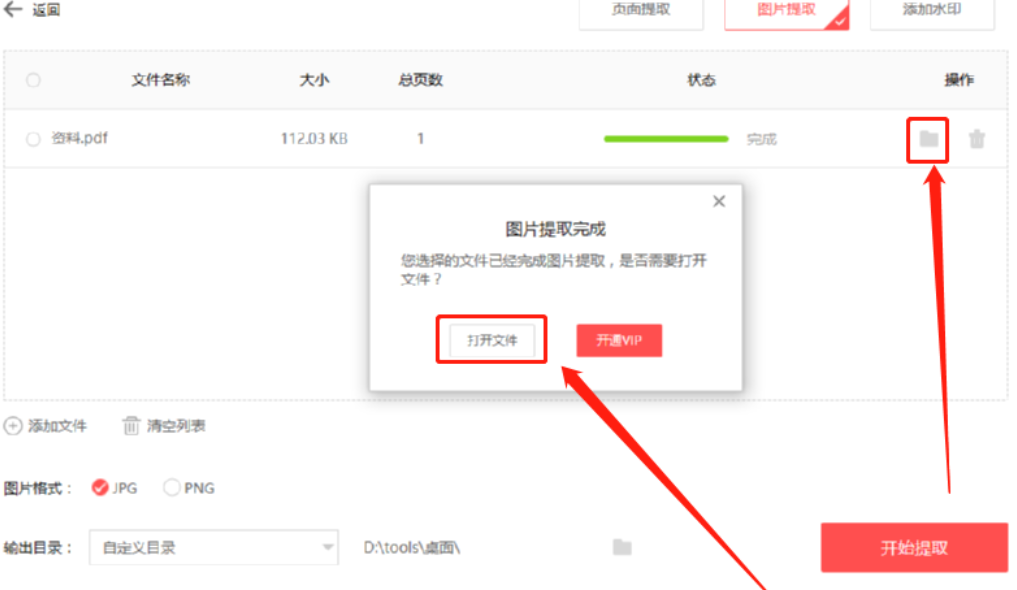Click the 开通VIP button

[619, 340]
